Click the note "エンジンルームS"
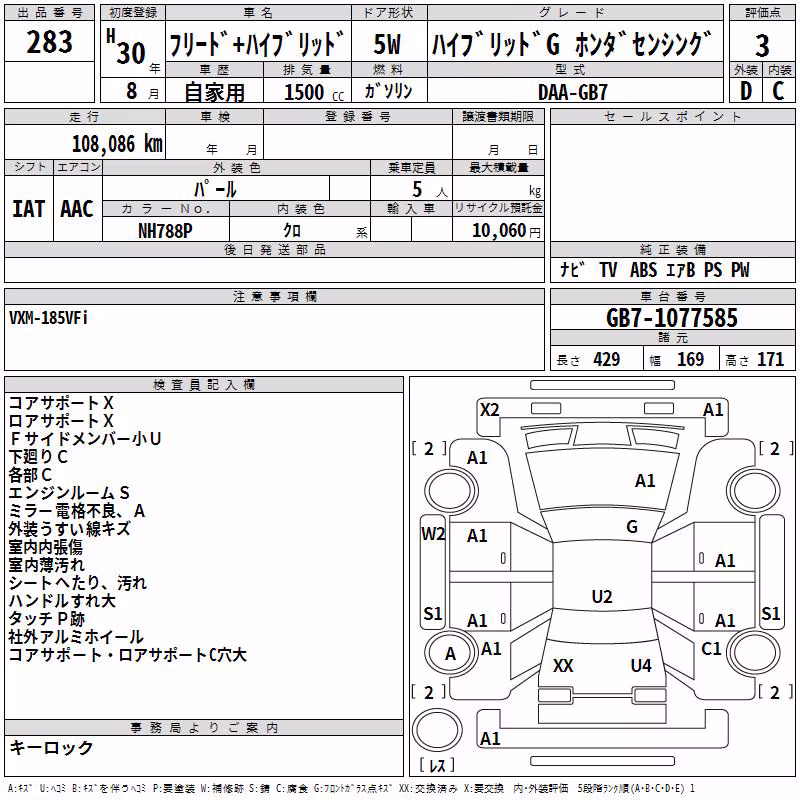This screenshot has height=800, width=800. [x=69, y=492]
